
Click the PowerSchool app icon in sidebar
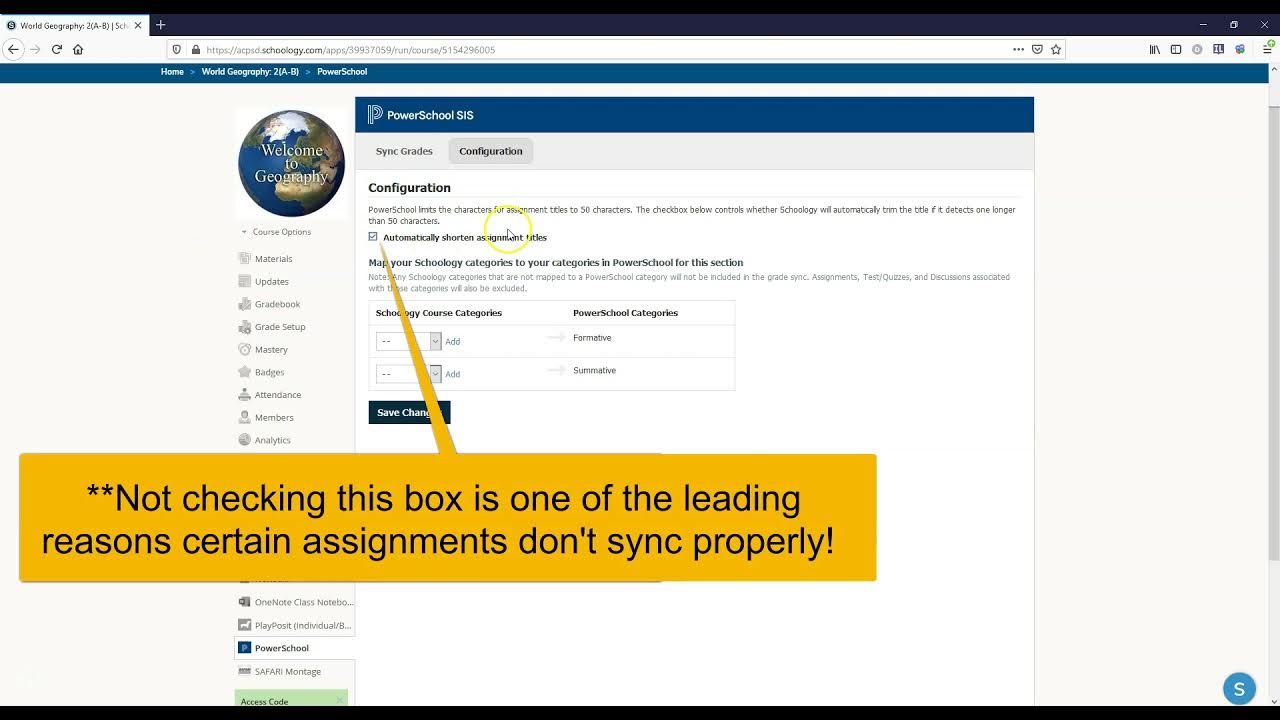[x=245, y=648]
